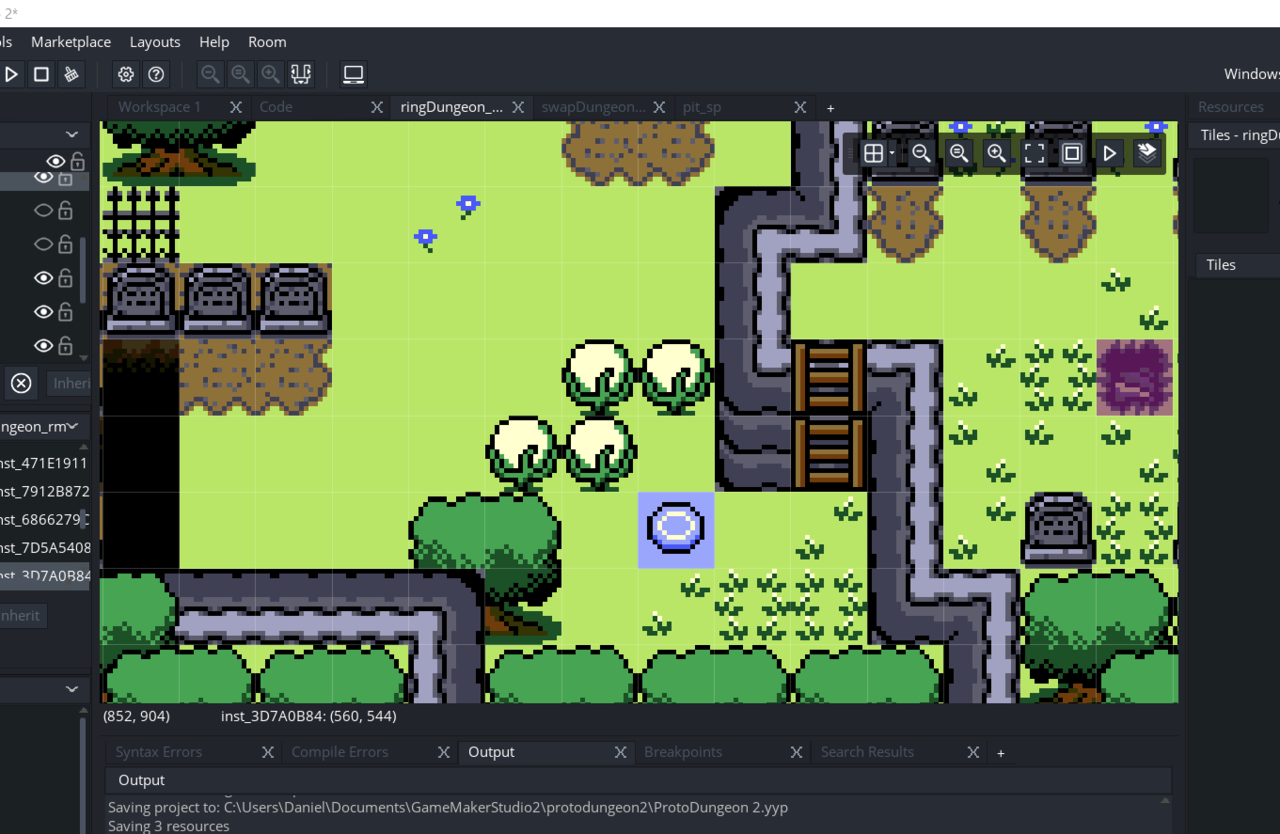Collapse the layers panel chevron

(72, 134)
